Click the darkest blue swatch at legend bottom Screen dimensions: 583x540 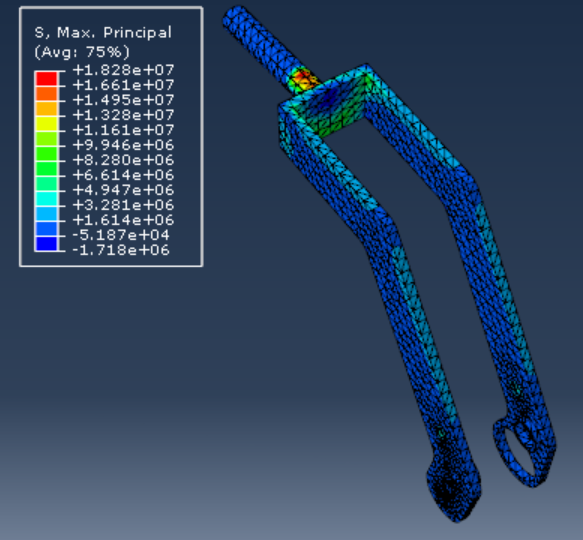pyautogui.click(x=46, y=243)
